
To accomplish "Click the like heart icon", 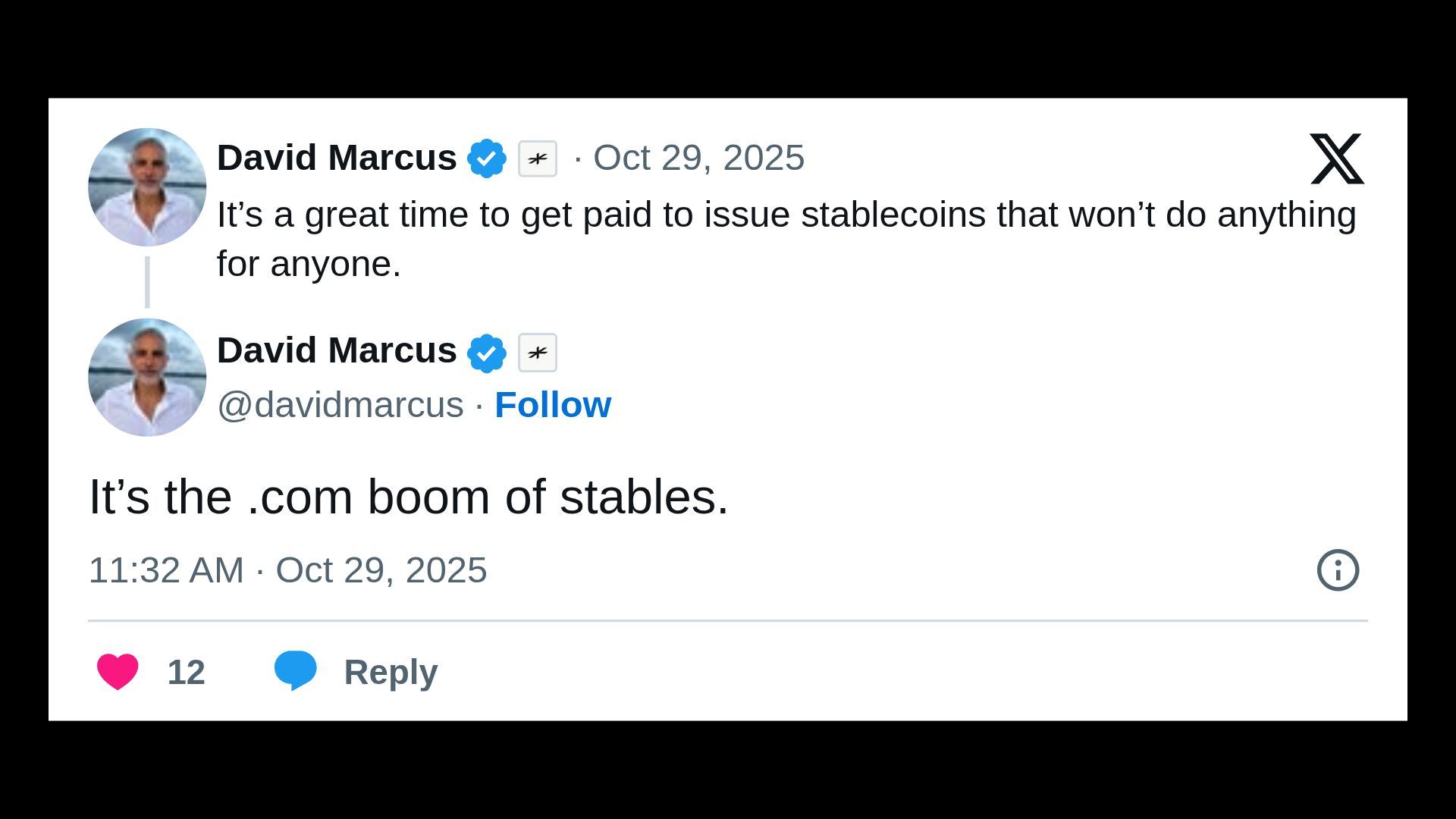I will pos(118,670).
